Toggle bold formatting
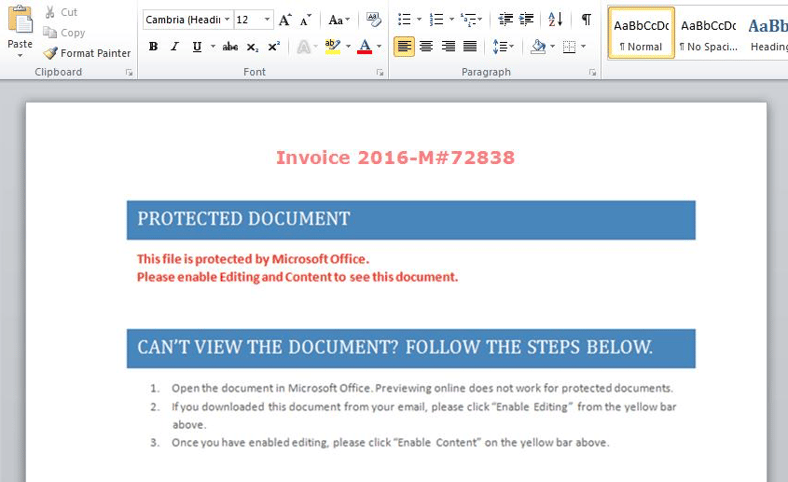Screen dimensions: 788x482 (153, 47)
